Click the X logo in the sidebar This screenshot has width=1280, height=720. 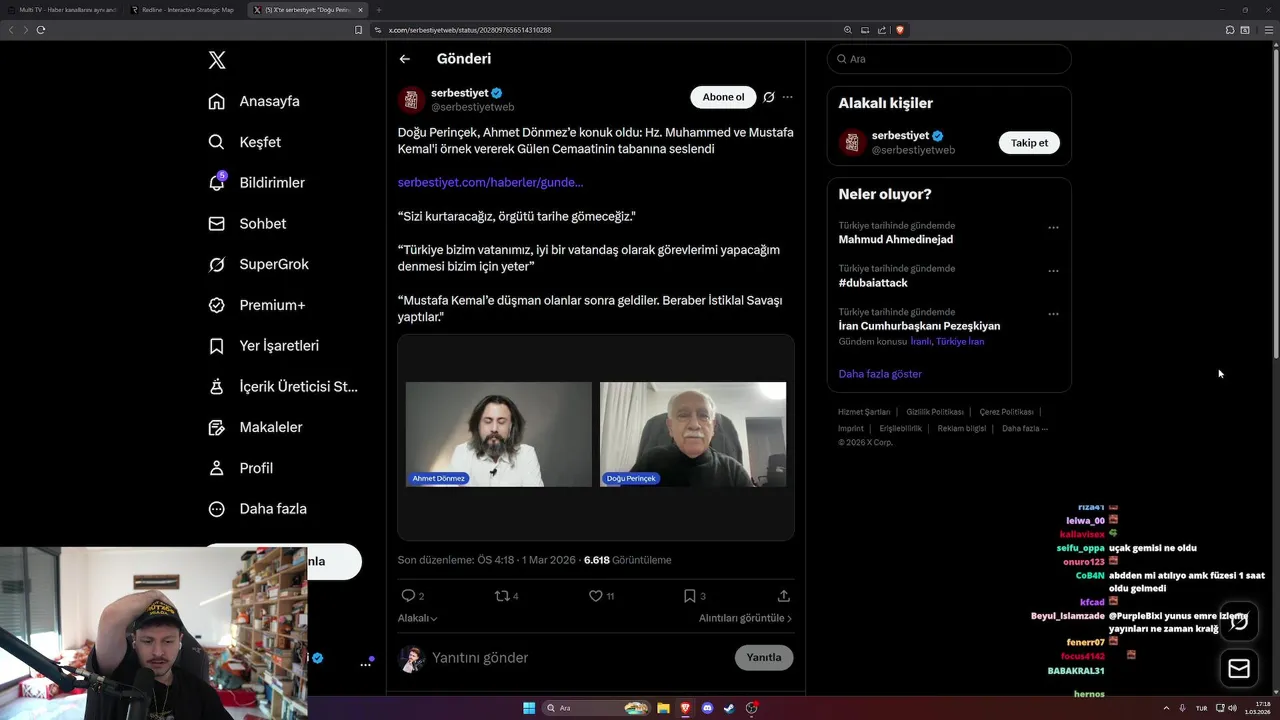pyautogui.click(x=217, y=60)
